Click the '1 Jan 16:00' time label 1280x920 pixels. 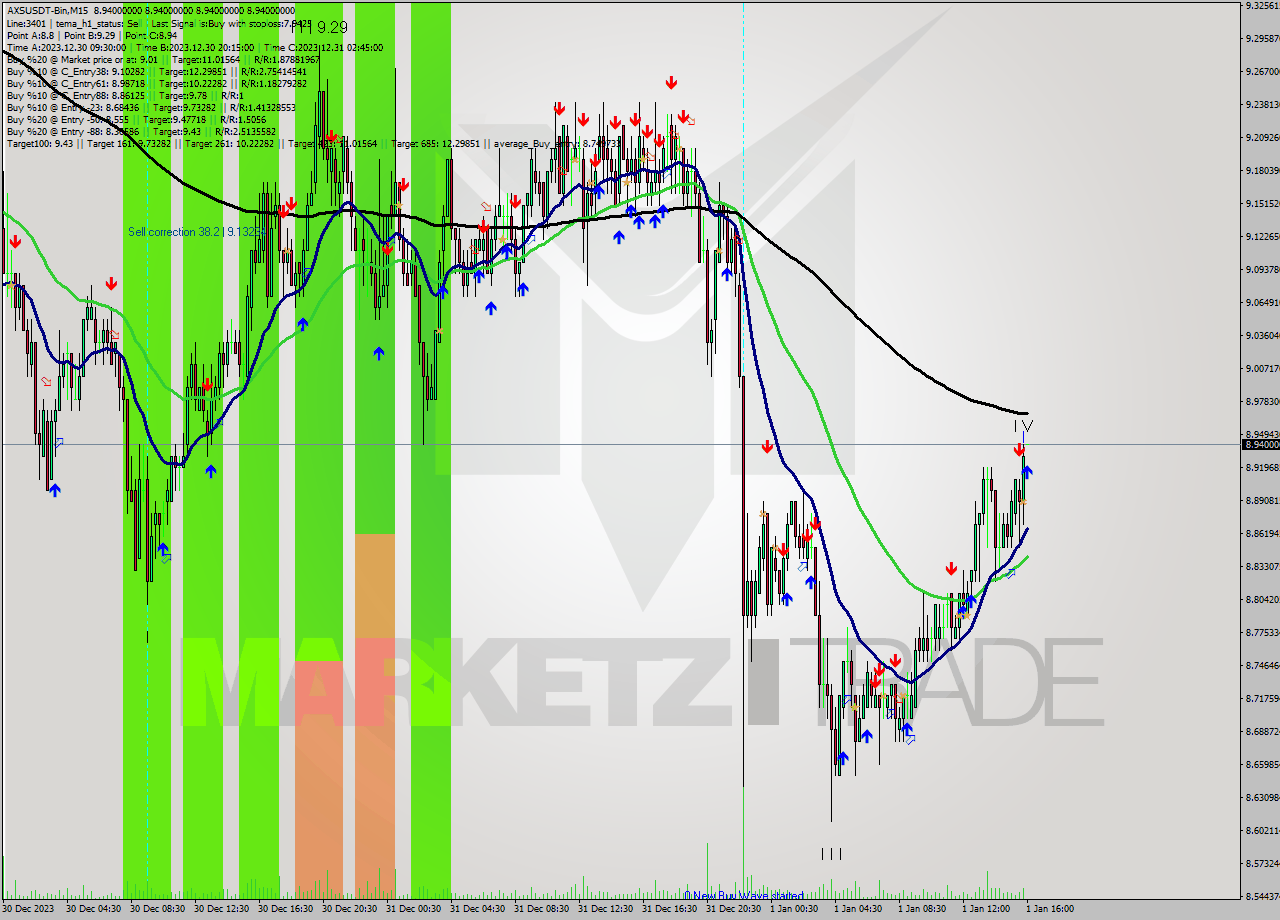[x=1051, y=910]
